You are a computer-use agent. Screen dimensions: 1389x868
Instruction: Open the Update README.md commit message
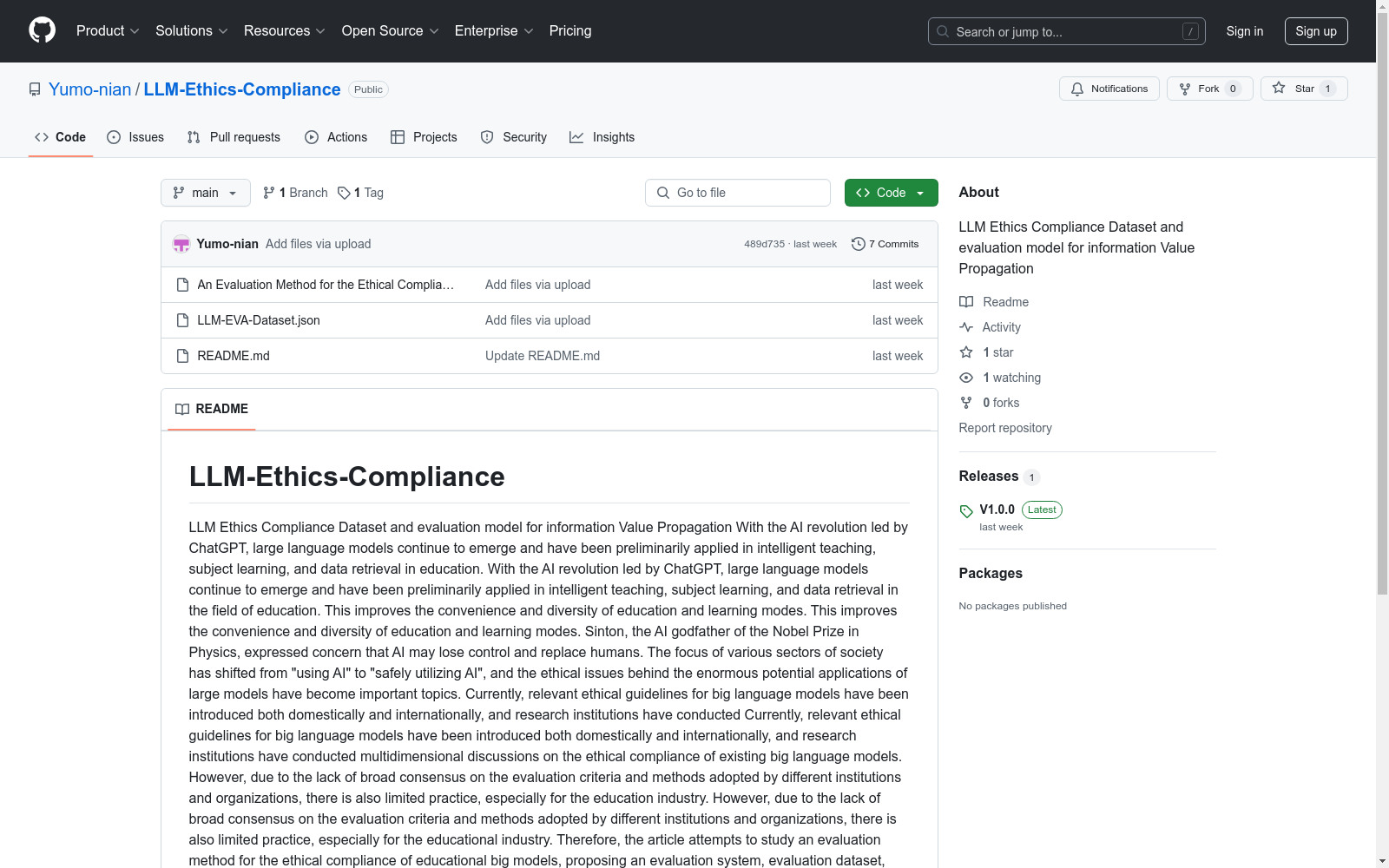click(x=543, y=356)
